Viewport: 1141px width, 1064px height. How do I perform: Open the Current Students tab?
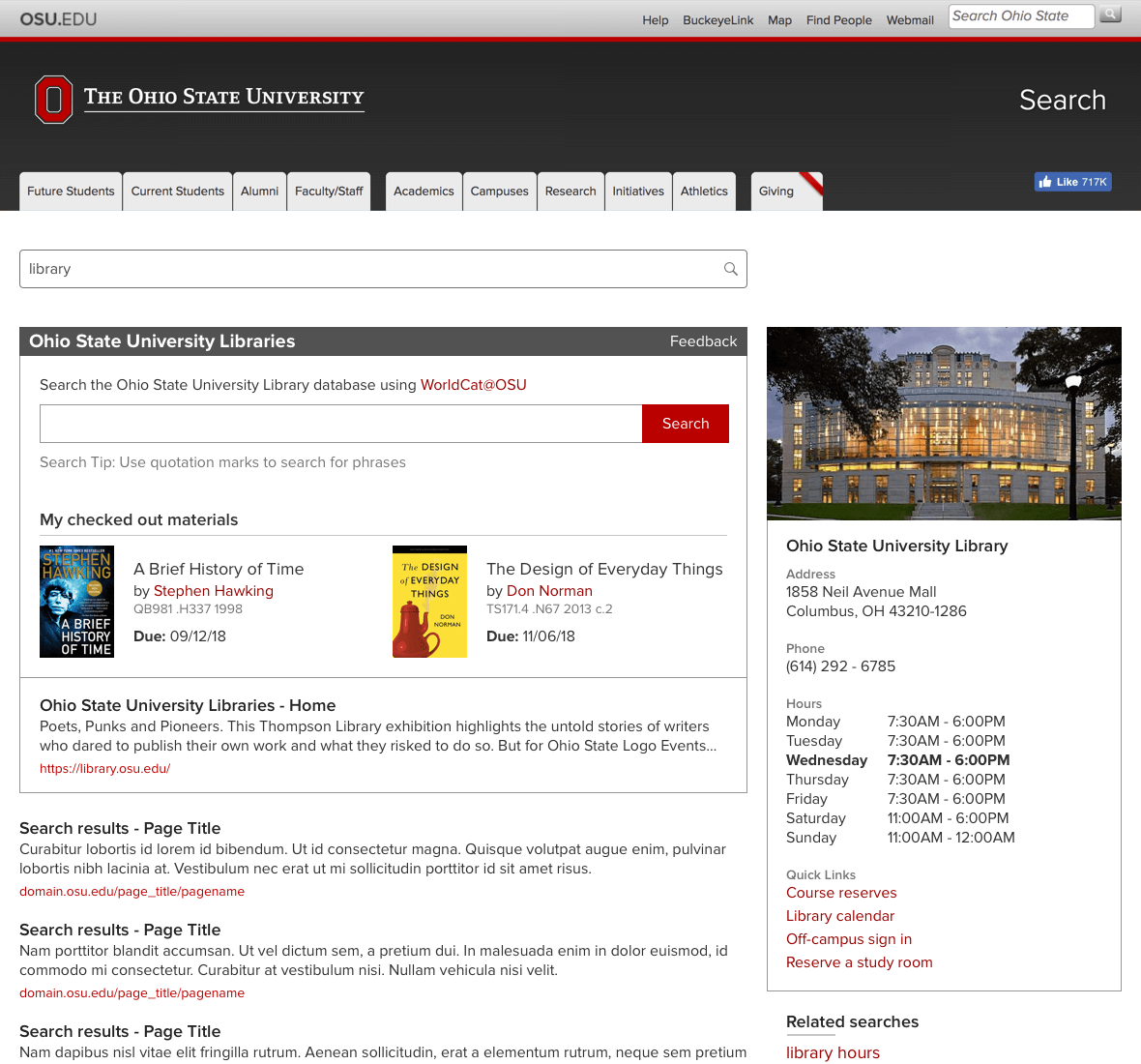click(178, 192)
